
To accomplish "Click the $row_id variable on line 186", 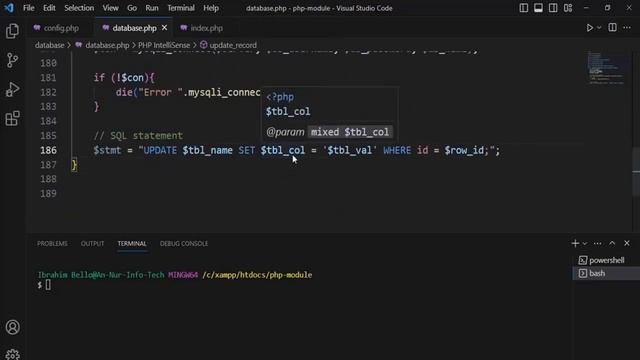I will click(x=464, y=150).
